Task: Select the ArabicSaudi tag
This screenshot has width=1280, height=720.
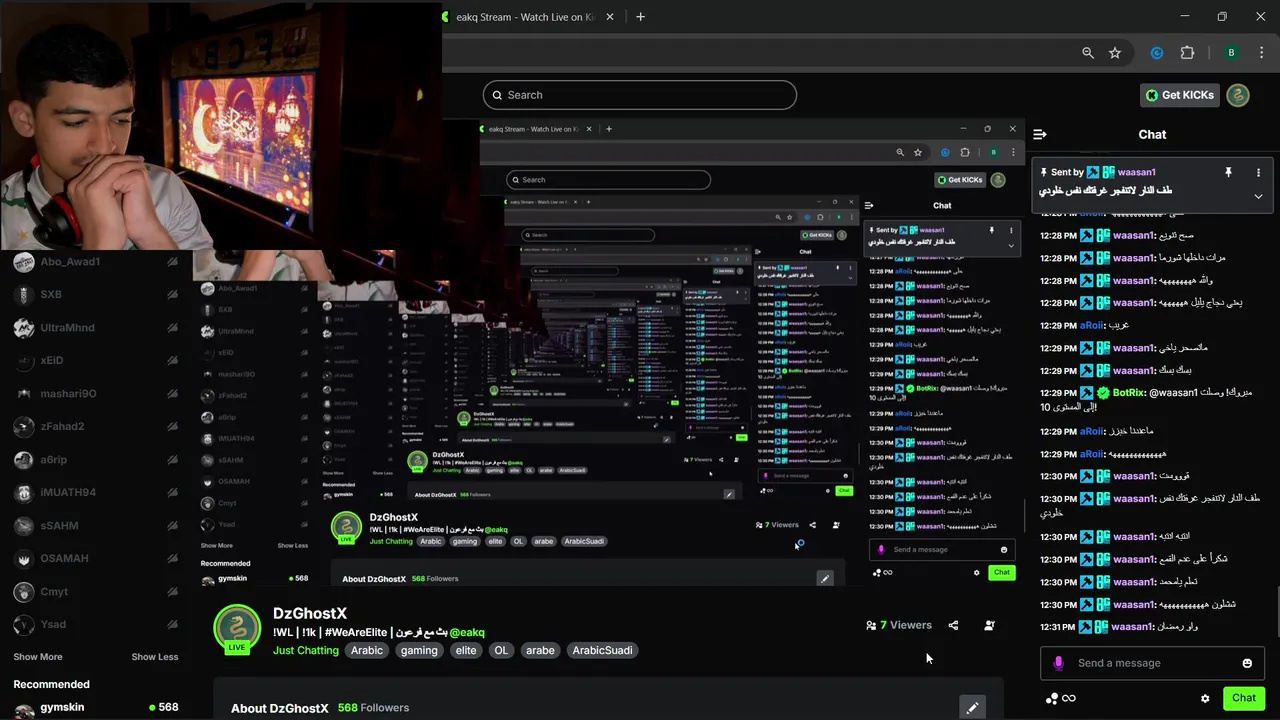Action: [602, 650]
